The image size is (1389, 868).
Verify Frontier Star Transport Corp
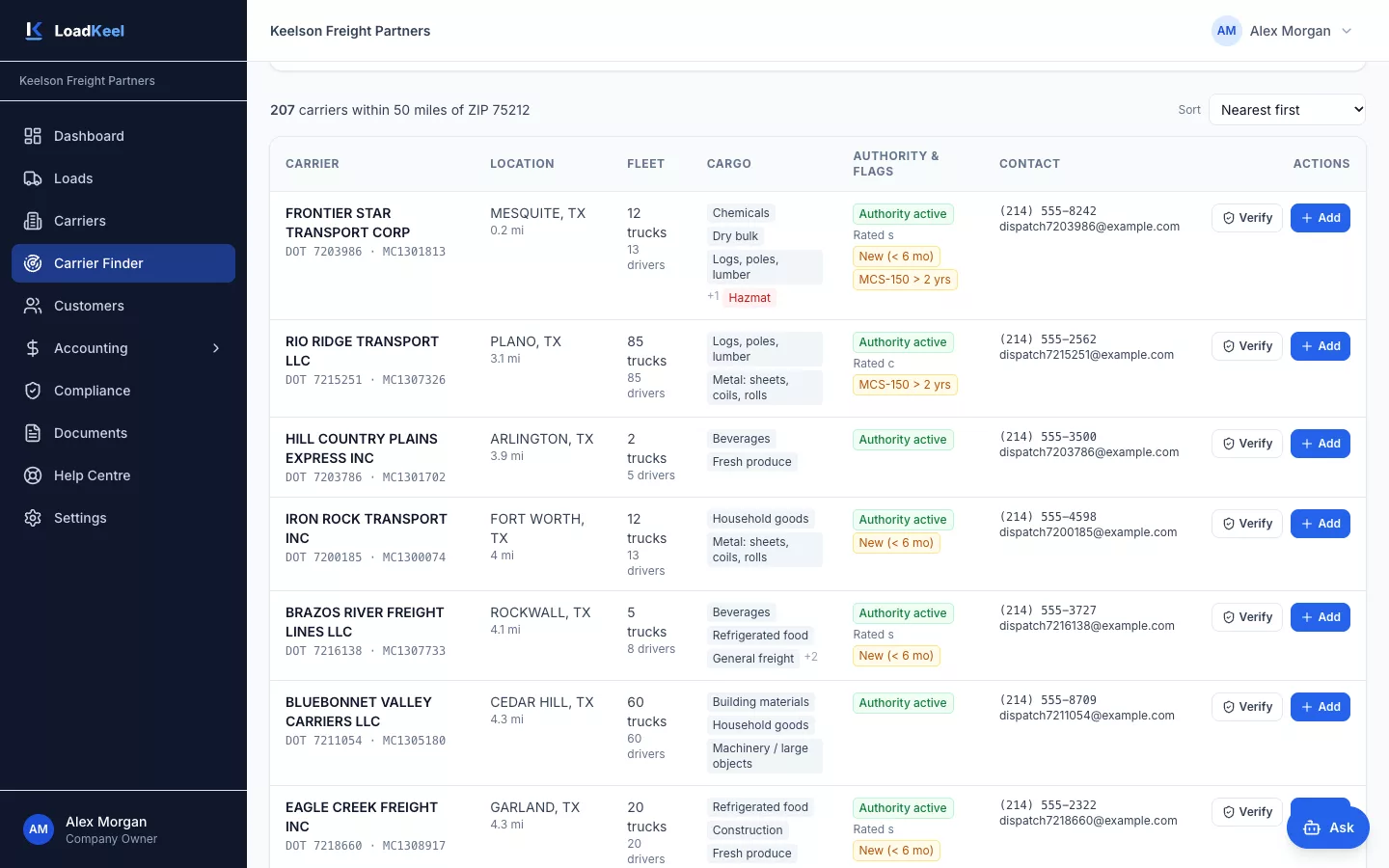click(x=1247, y=218)
